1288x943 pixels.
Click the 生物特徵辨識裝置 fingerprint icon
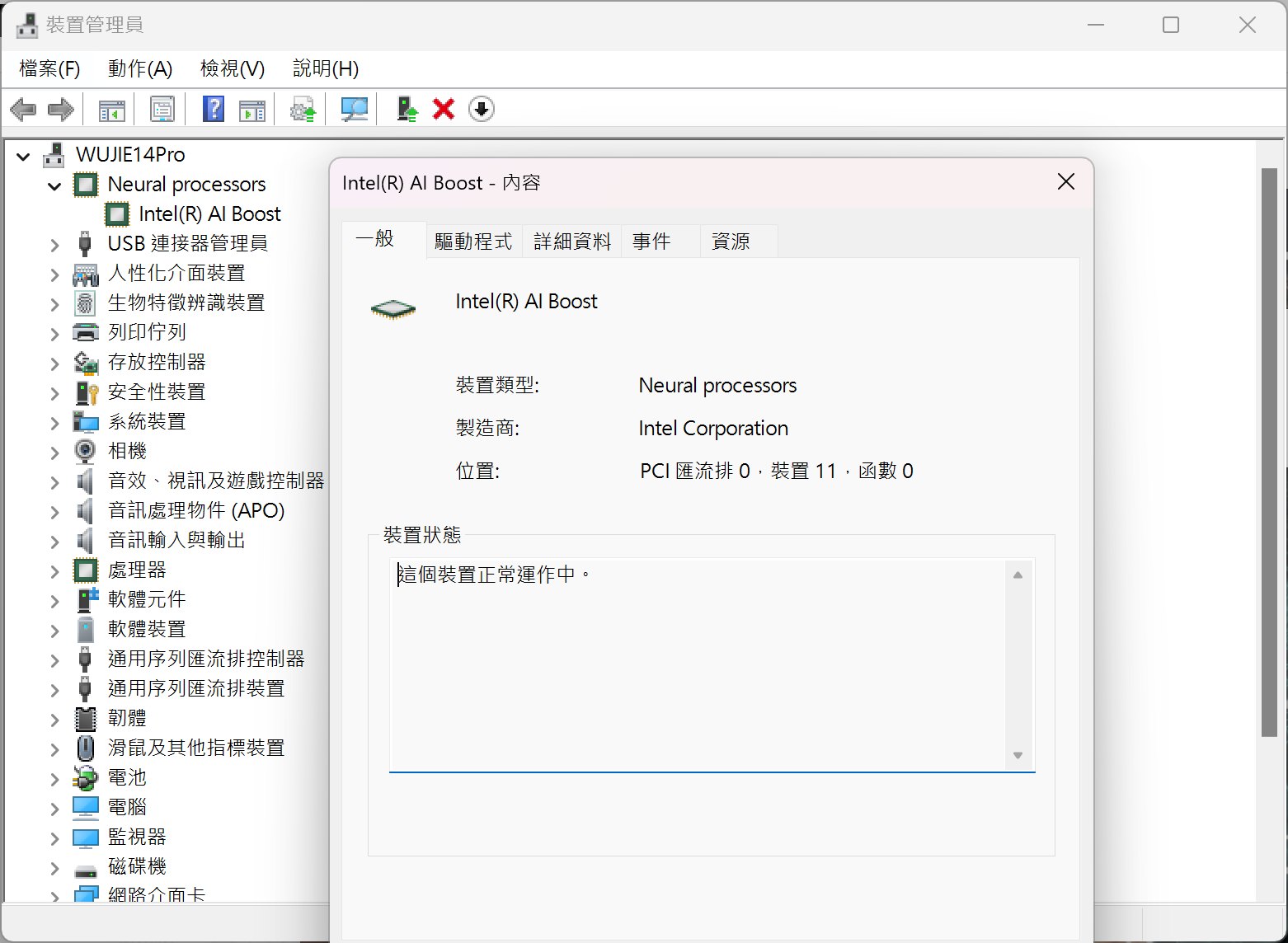[x=85, y=303]
